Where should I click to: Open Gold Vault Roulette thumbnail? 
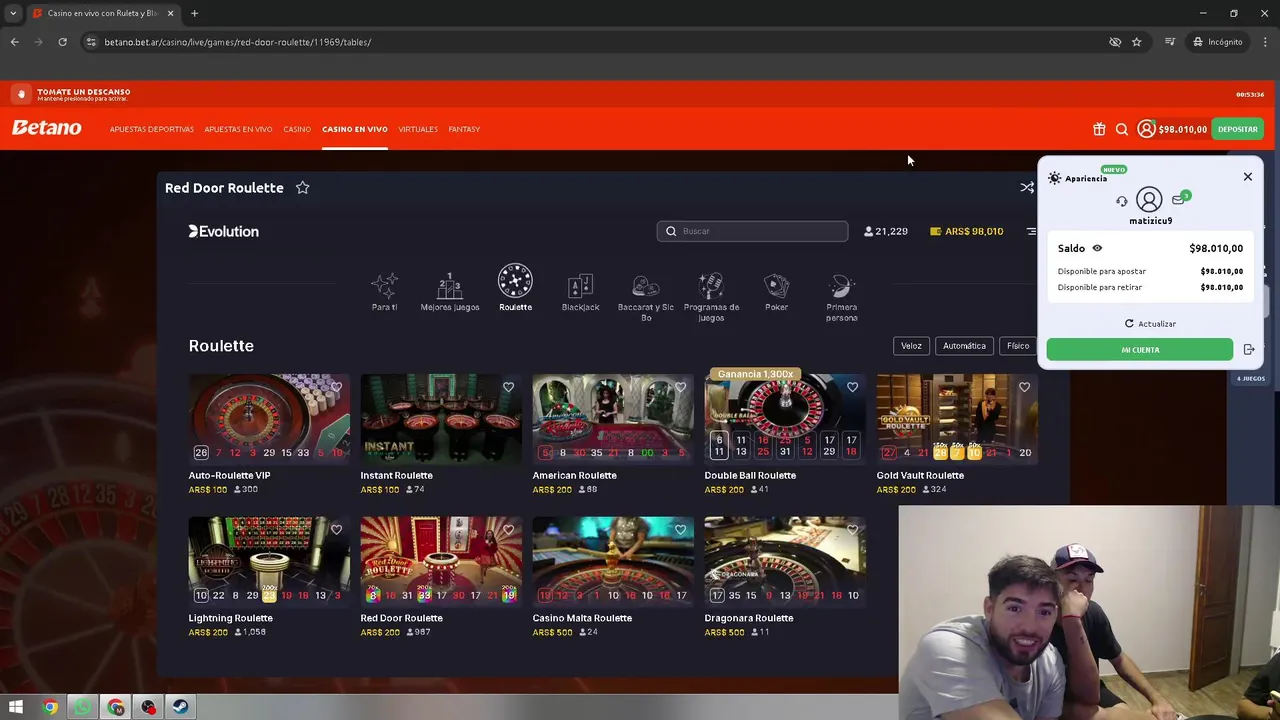coord(957,419)
